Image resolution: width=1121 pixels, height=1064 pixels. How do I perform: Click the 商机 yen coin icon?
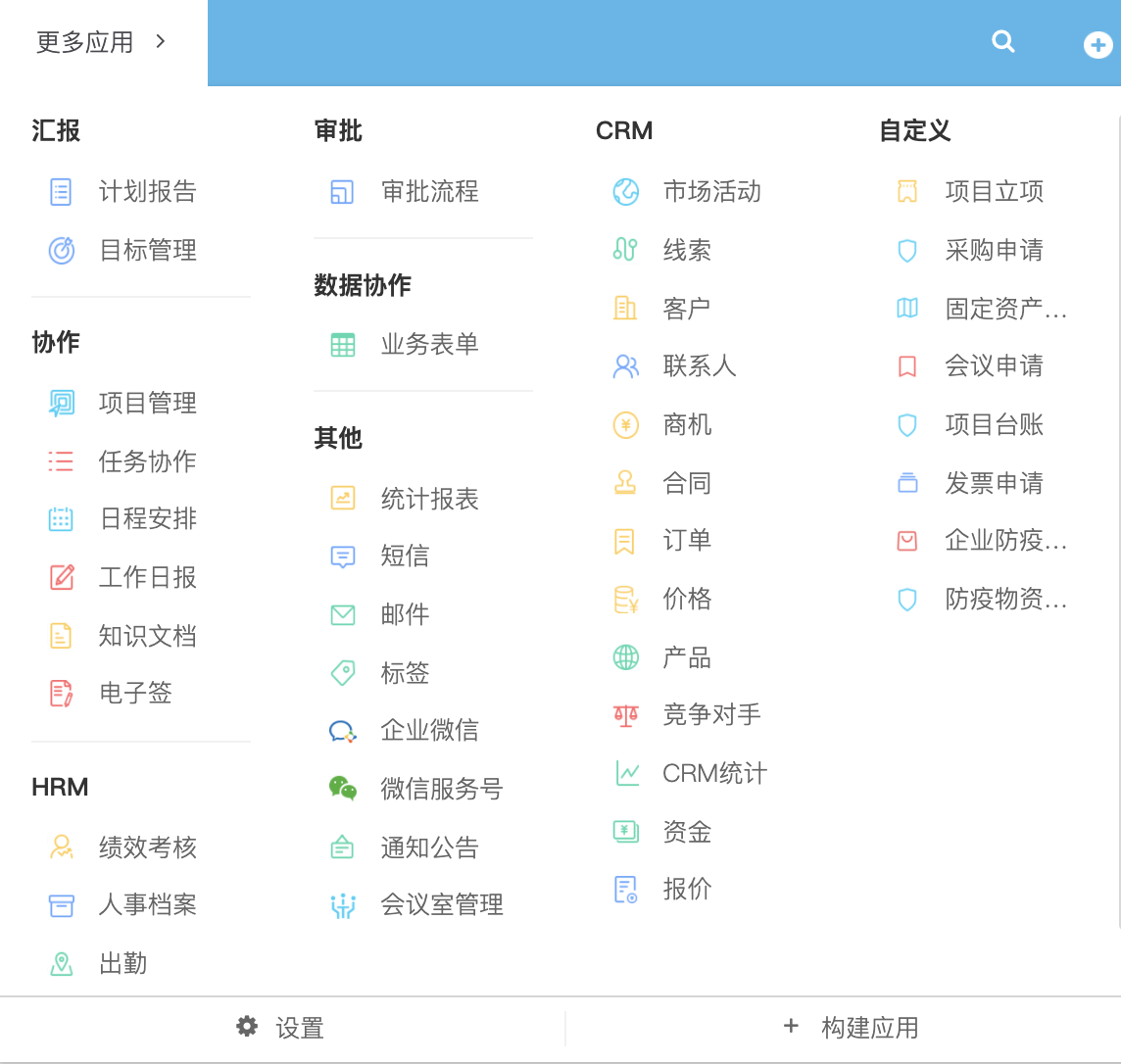coord(625,425)
